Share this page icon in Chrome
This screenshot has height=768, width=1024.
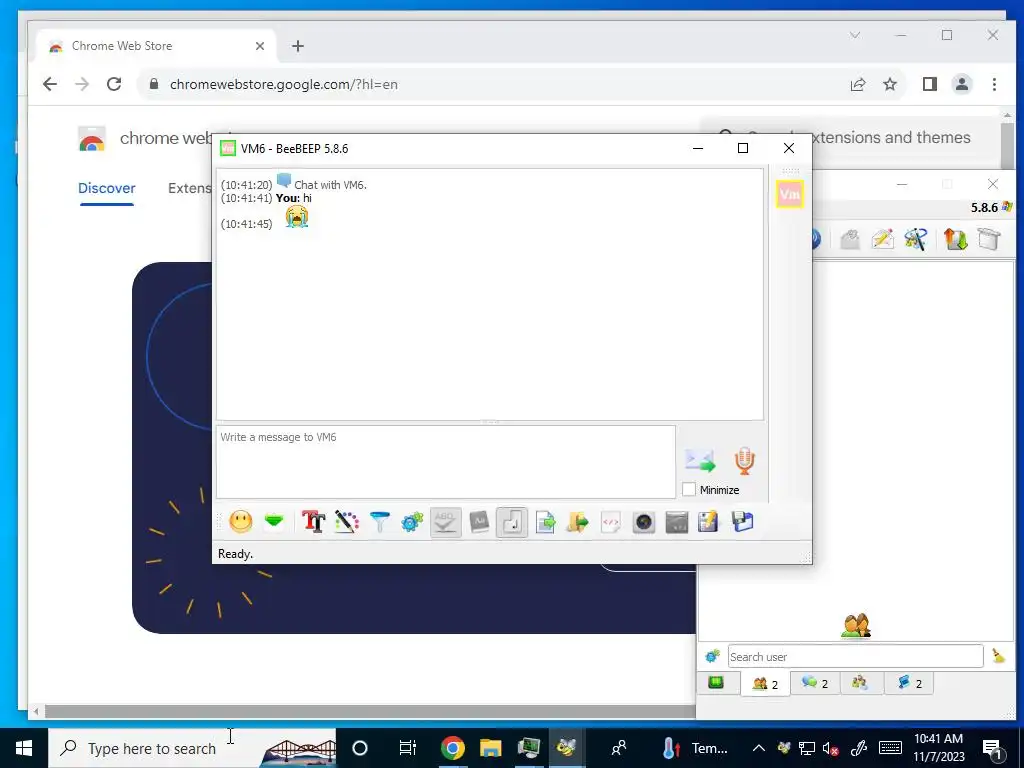(x=858, y=84)
